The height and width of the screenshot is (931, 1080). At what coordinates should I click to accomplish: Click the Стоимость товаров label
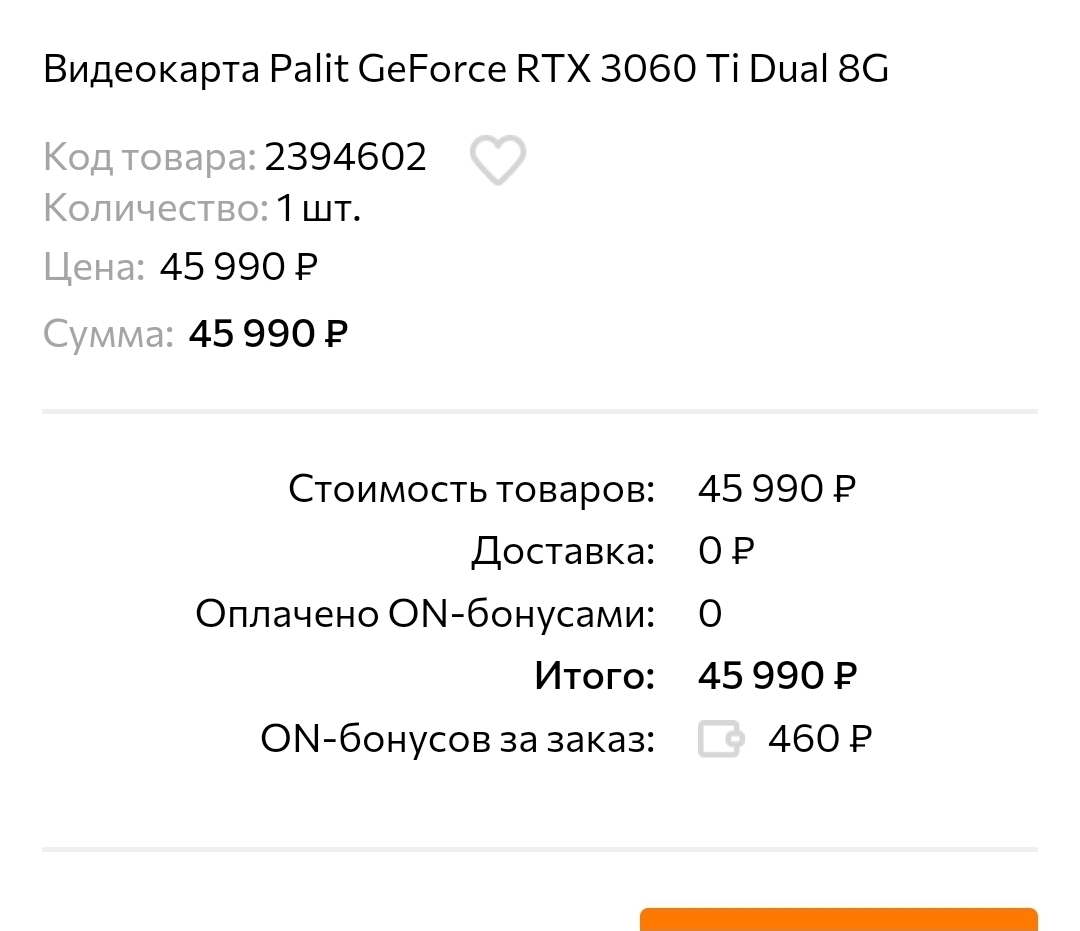tap(471, 489)
